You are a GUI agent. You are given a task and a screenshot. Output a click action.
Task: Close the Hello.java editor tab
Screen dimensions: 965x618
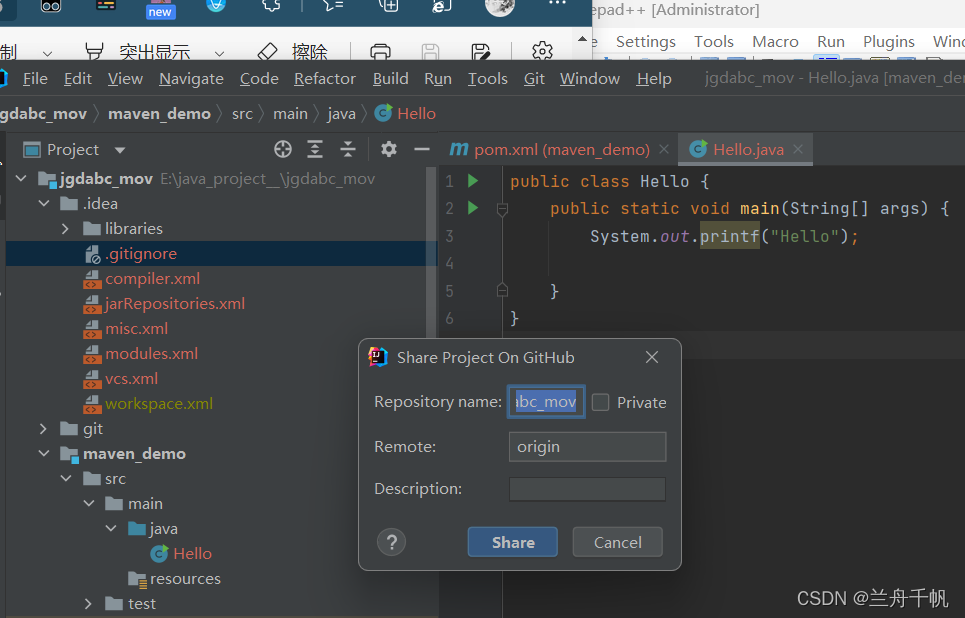pos(798,149)
